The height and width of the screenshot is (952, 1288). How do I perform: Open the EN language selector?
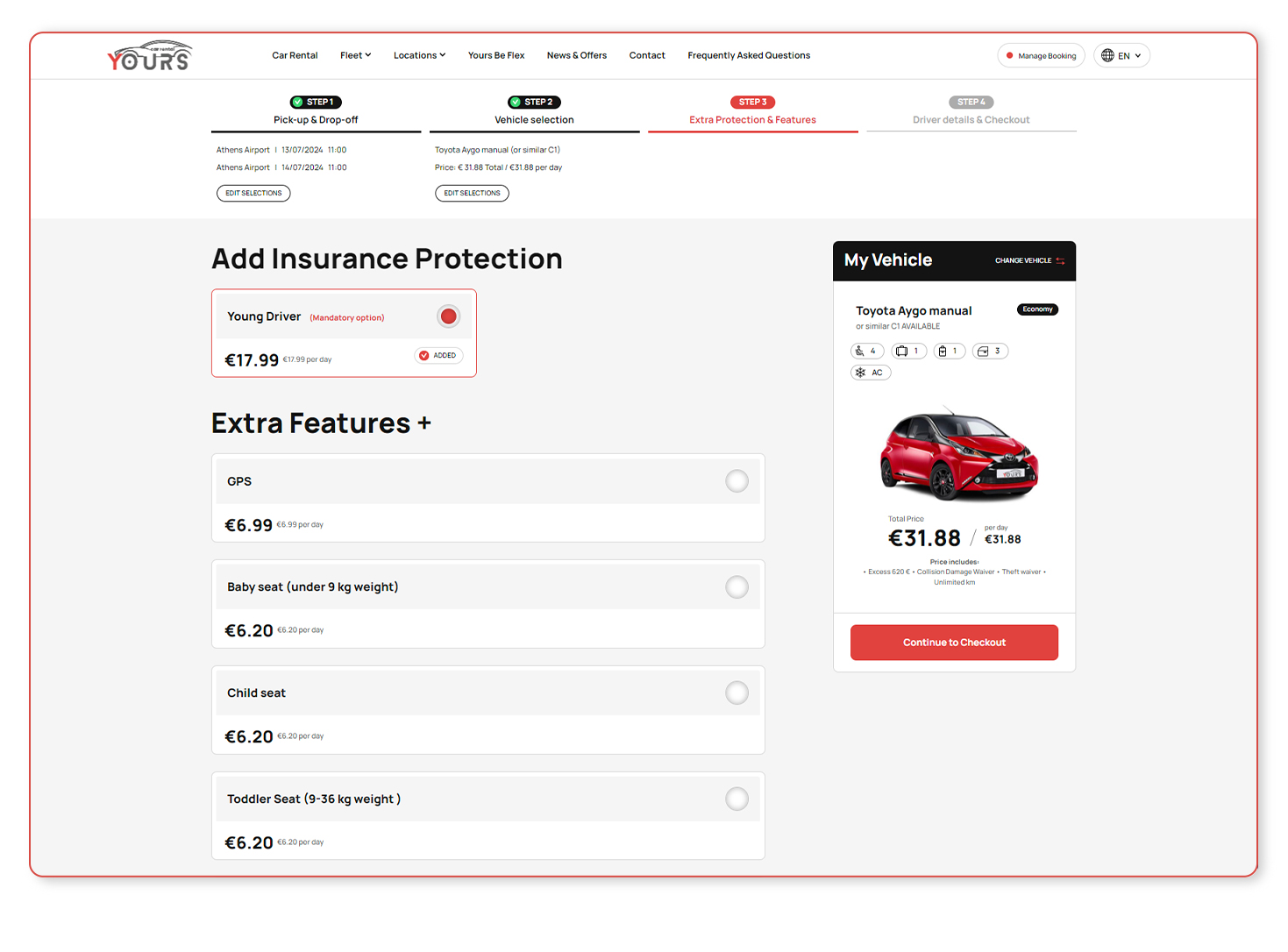pos(1121,56)
